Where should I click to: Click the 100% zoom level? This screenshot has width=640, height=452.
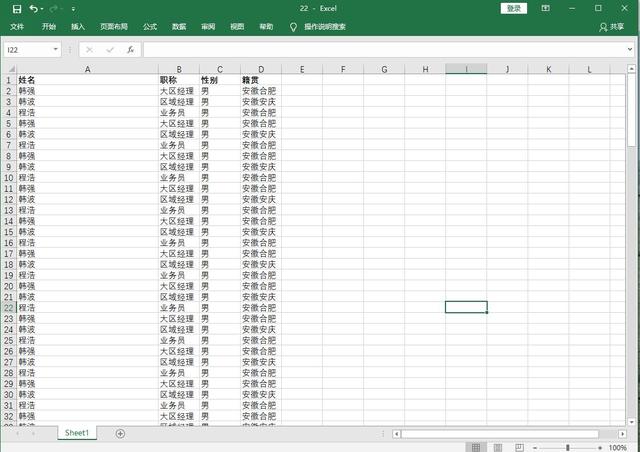618,448
